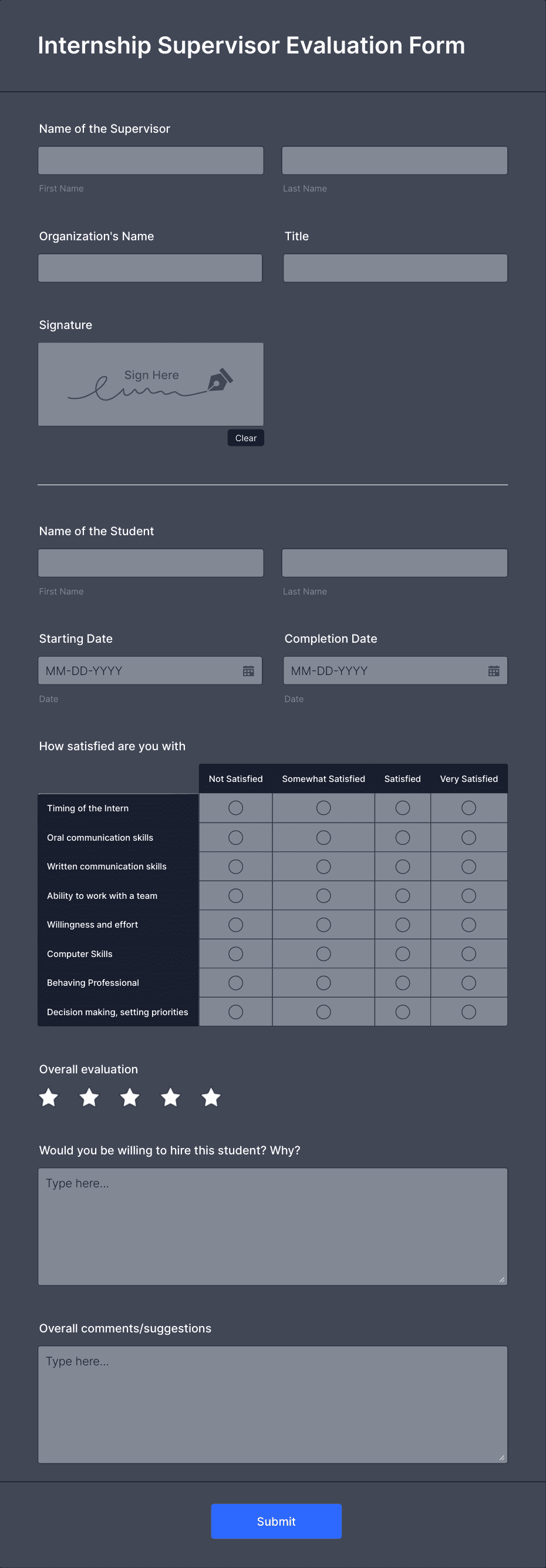Viewport: 546px width, 1568px height.
Task: Focus the supervisor First Name field
Action: pos(151,160)
